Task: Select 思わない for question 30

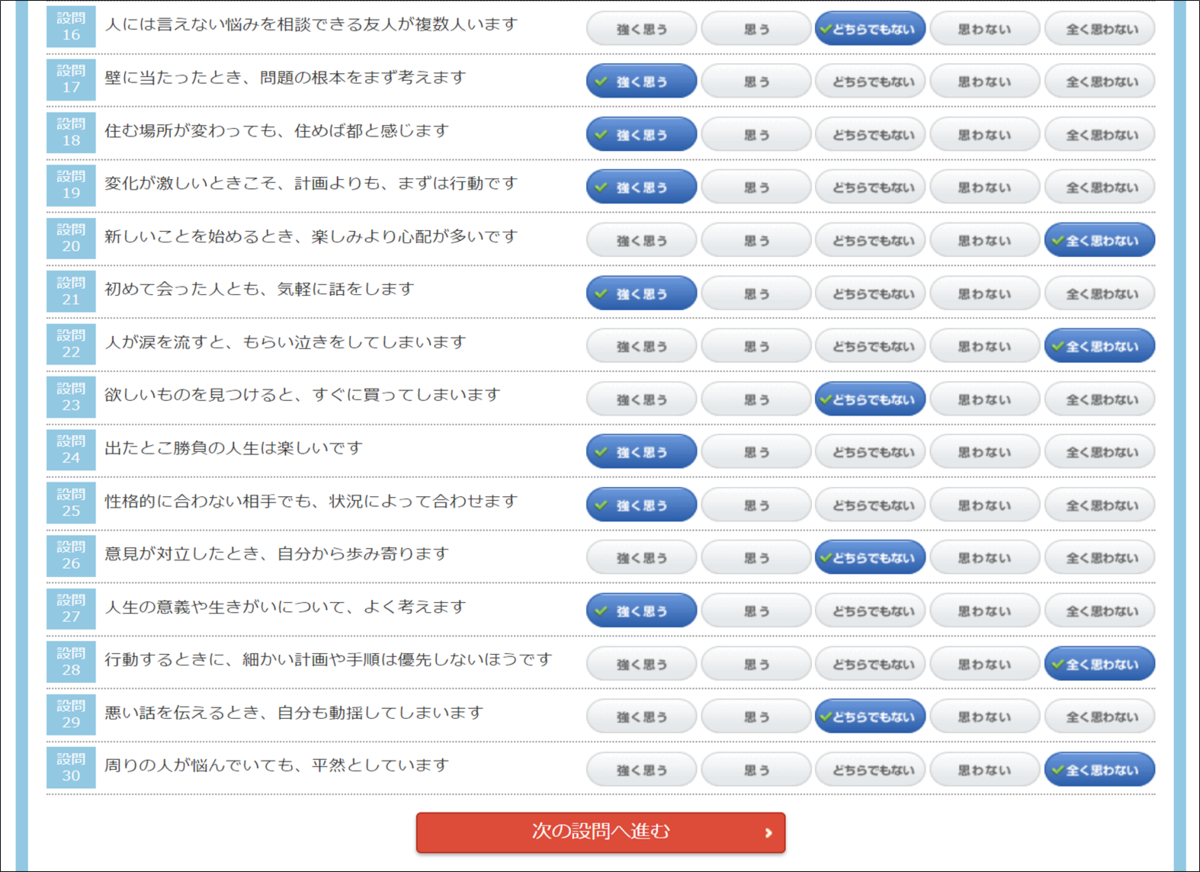Action: tap(985, 769)
